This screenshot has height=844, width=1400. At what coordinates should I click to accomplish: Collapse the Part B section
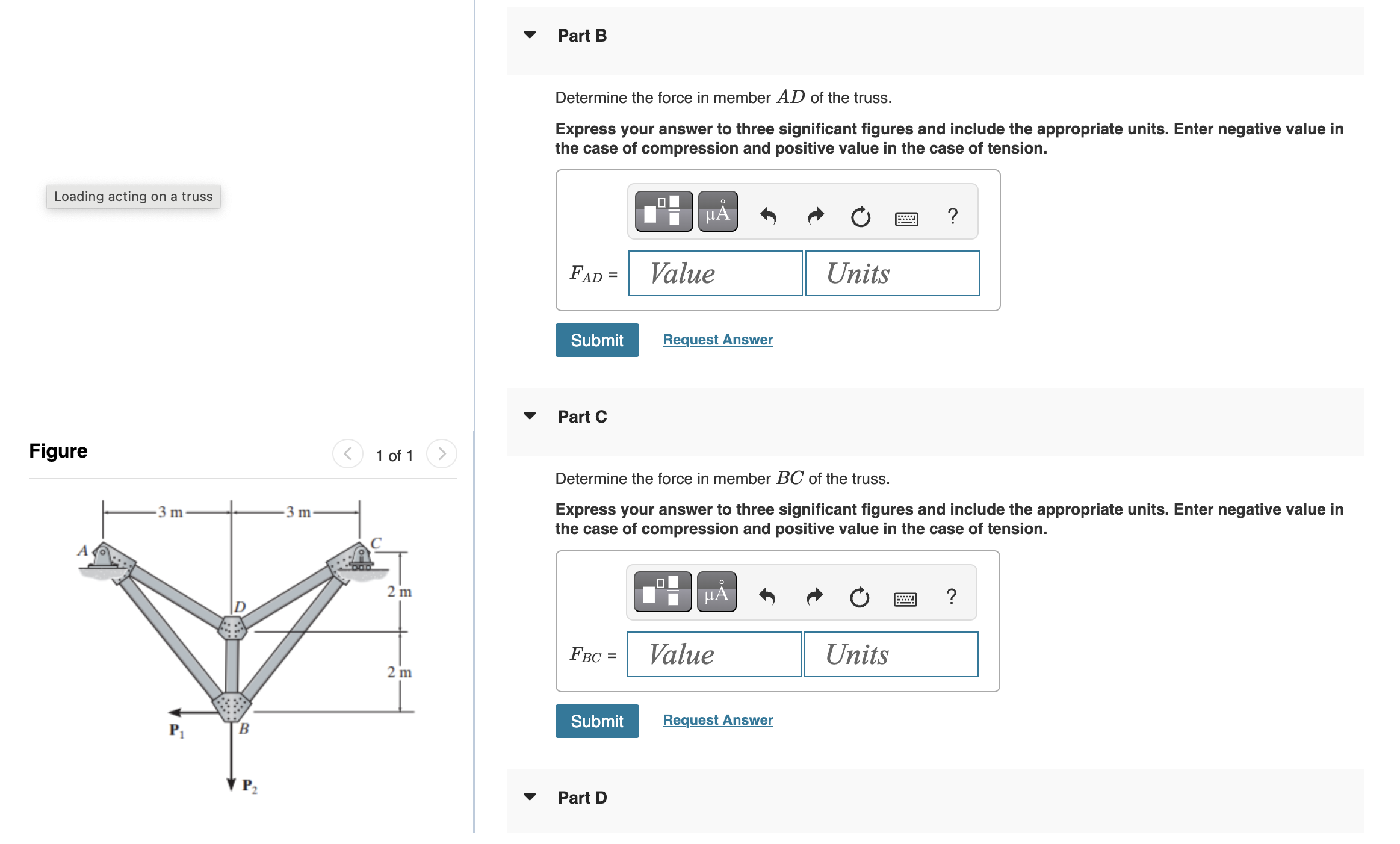tap(529, 35)
